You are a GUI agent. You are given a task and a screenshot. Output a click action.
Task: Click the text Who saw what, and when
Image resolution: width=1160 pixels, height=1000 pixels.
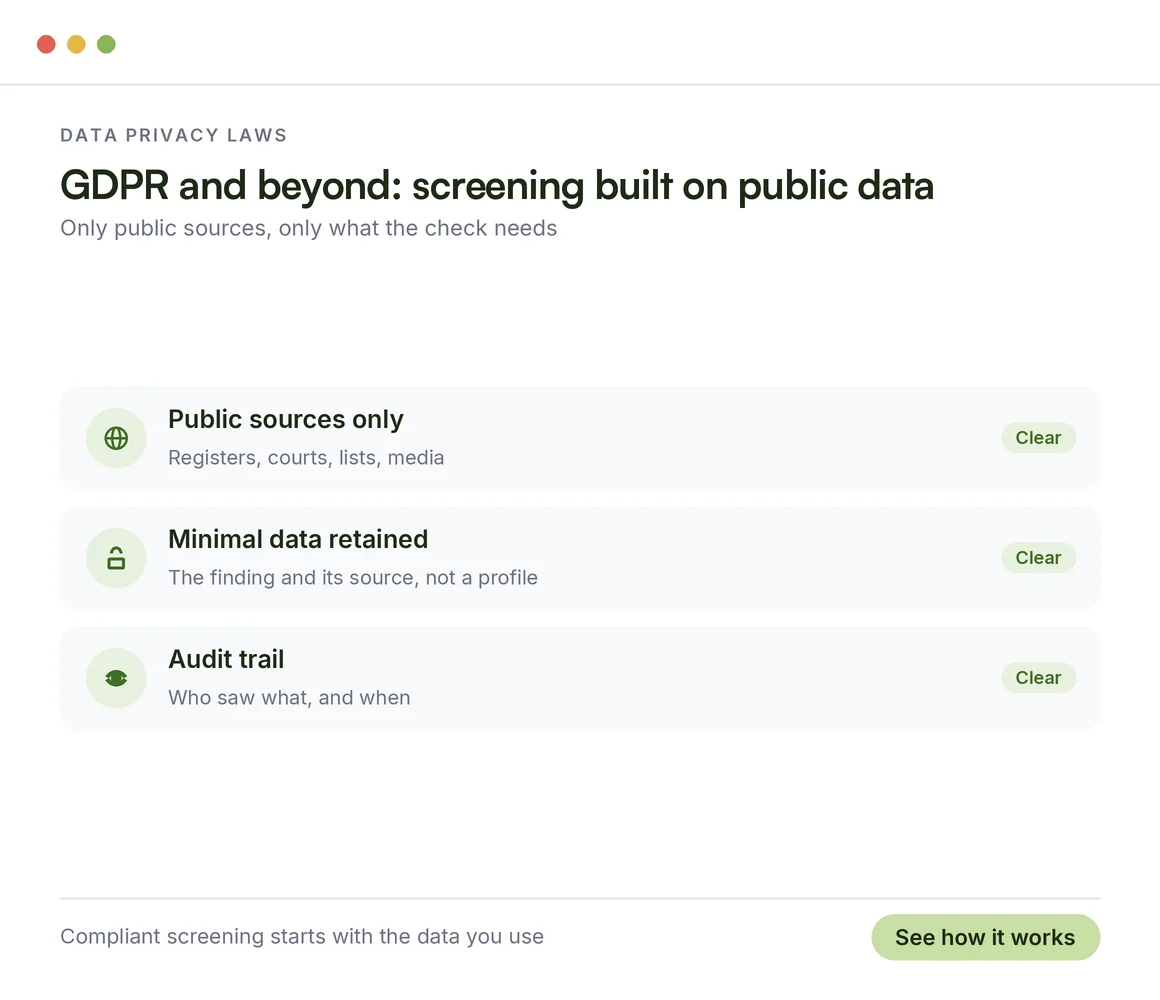[289, 697]
